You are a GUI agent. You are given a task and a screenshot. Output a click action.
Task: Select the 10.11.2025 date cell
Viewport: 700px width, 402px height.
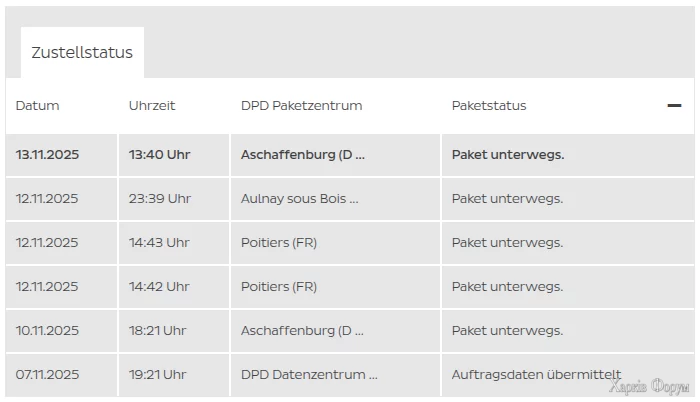(x=47, y=331)
